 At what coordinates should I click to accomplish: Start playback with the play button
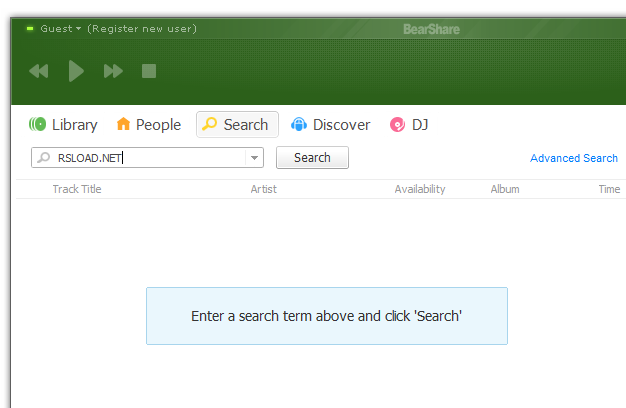[76, 71]
